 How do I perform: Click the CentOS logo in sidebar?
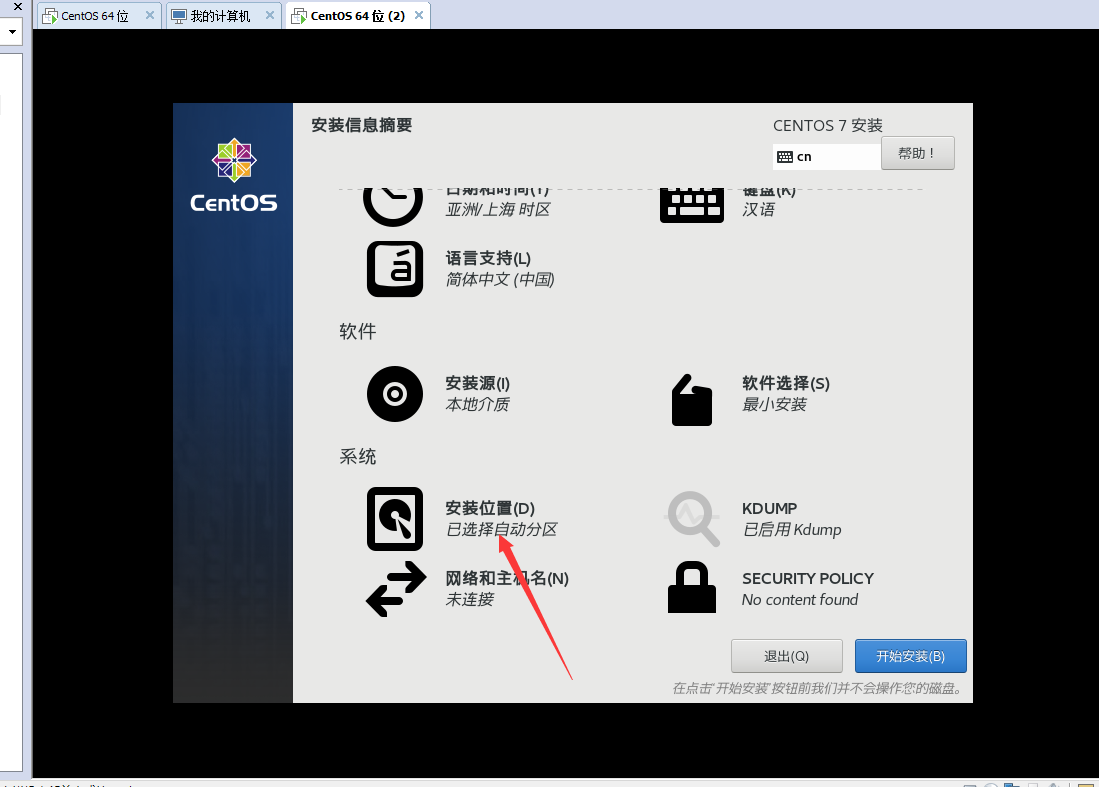233,175
